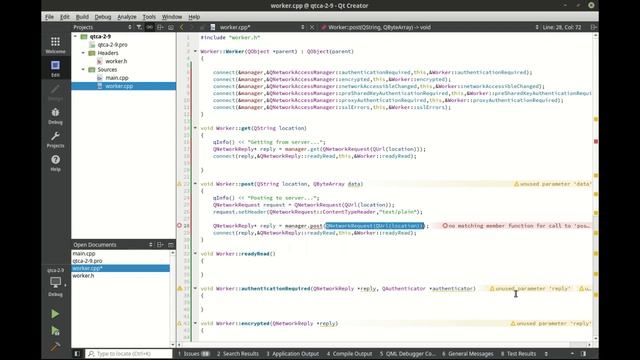Open the qtca-2-9 kit selector monitor icon
The width and height of the screenshot is (640, 360).
coord(56,282)
